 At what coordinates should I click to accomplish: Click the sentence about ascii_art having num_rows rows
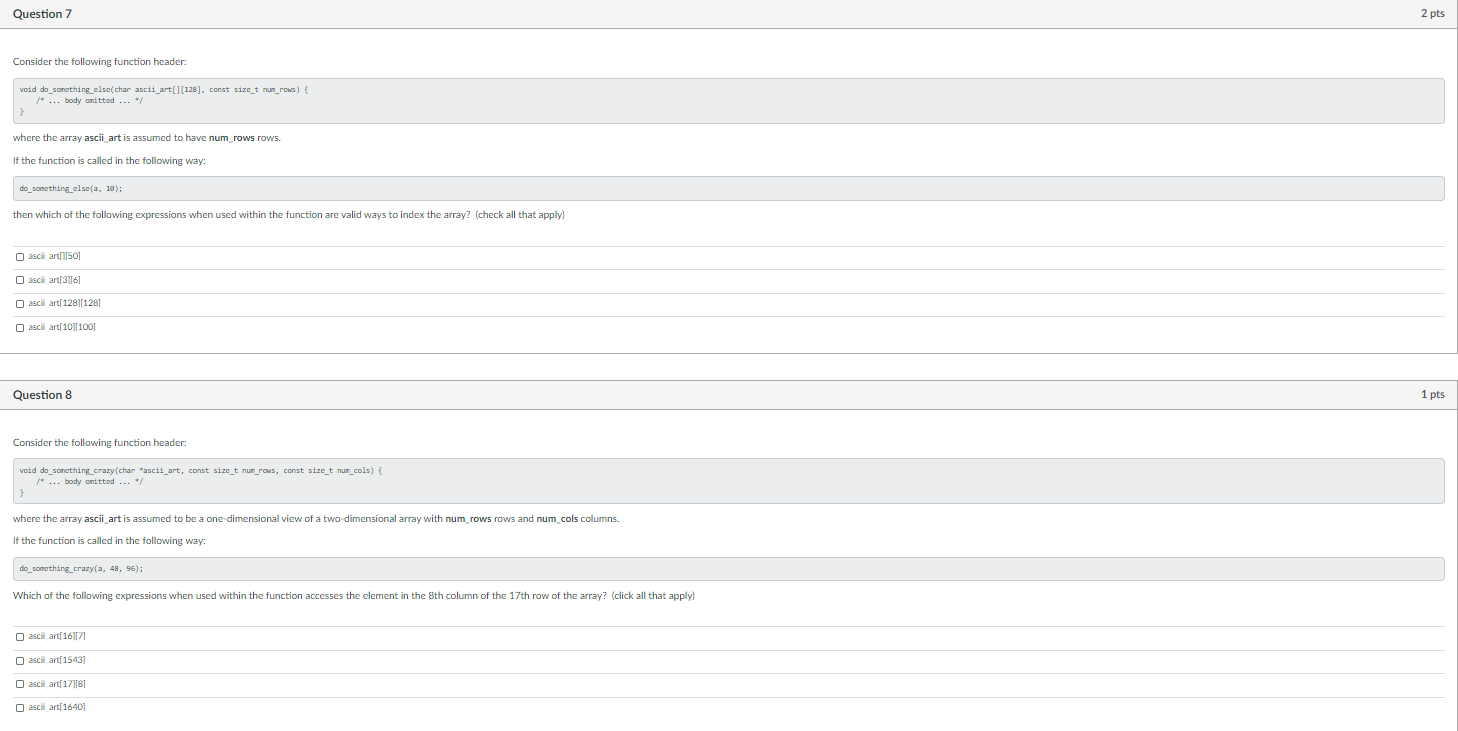click(x=147, y=138)
